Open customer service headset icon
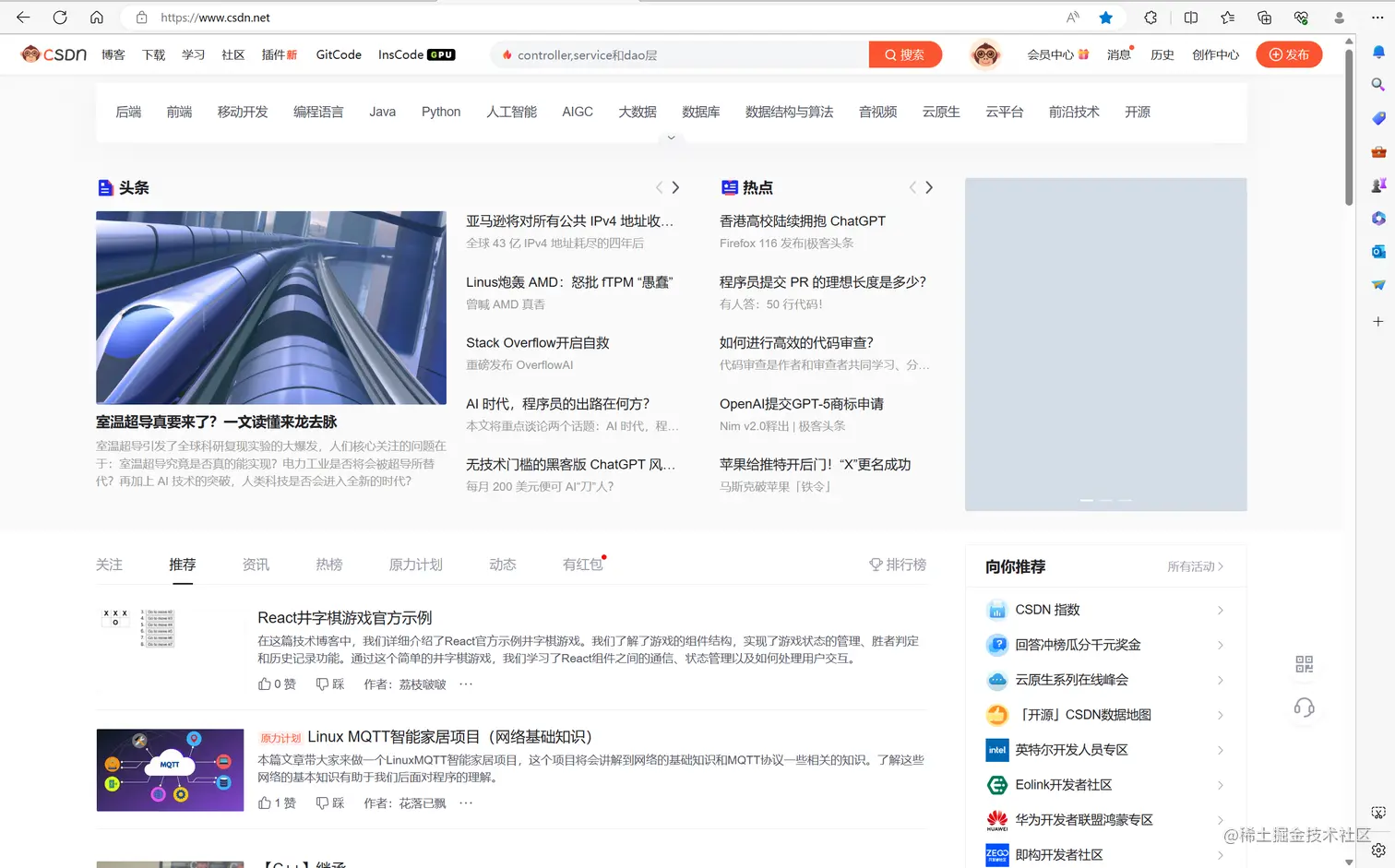The width and height of the screenshot is (1395, 868). tap(1304, 707)
